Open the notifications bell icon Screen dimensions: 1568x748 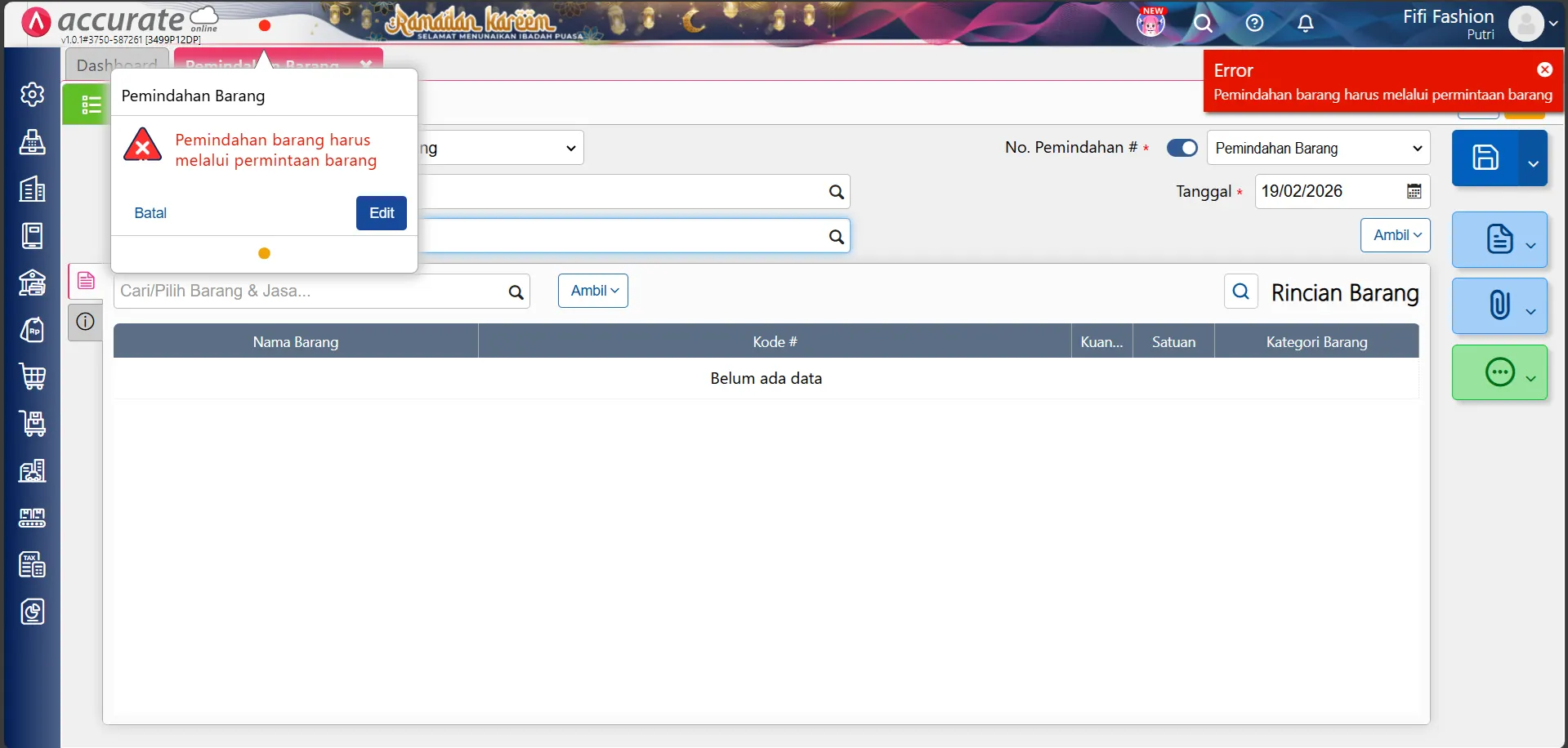point(1306,24)
